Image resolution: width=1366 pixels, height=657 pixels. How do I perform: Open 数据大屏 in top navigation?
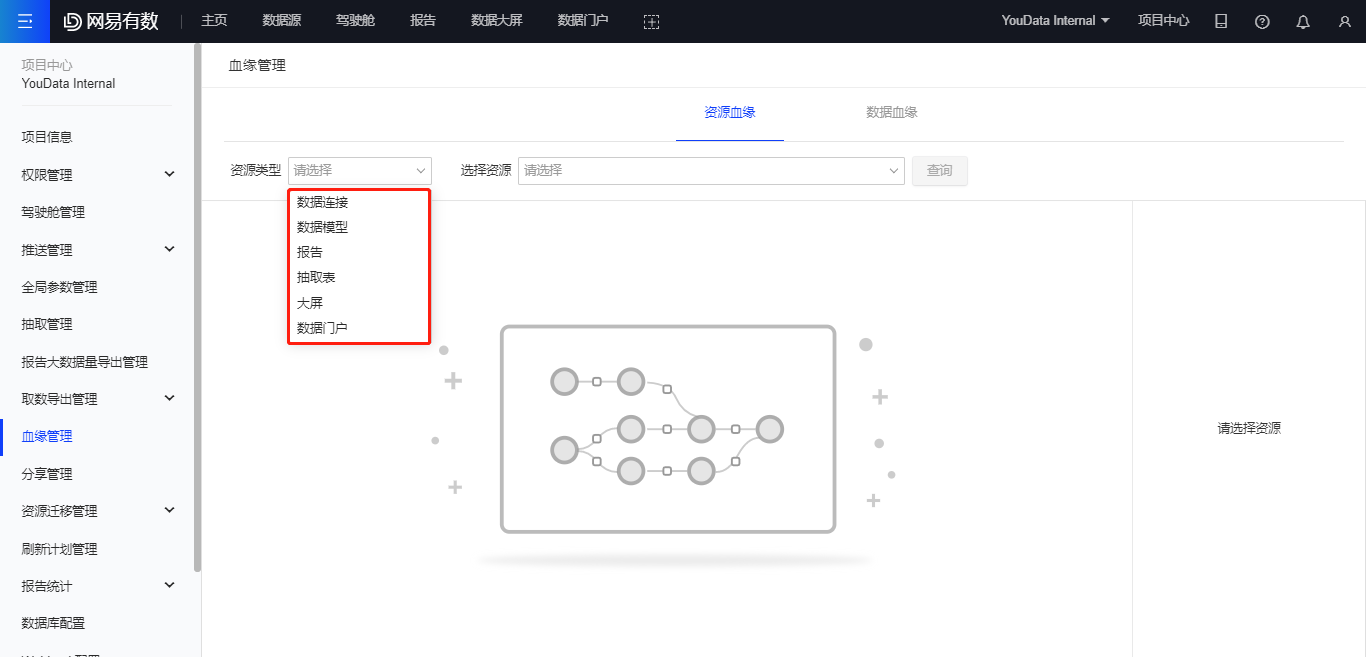[497, 21]
